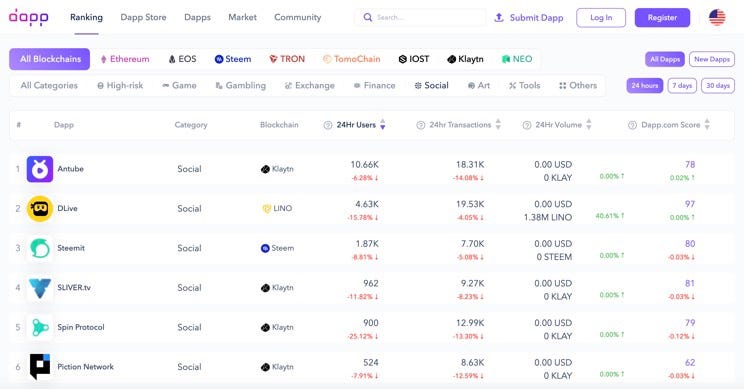The width and height of the screenshot is (744, 389).
Task: Filter by Klaytn blockchain in filter bar
Action: [x=465, y=59]
